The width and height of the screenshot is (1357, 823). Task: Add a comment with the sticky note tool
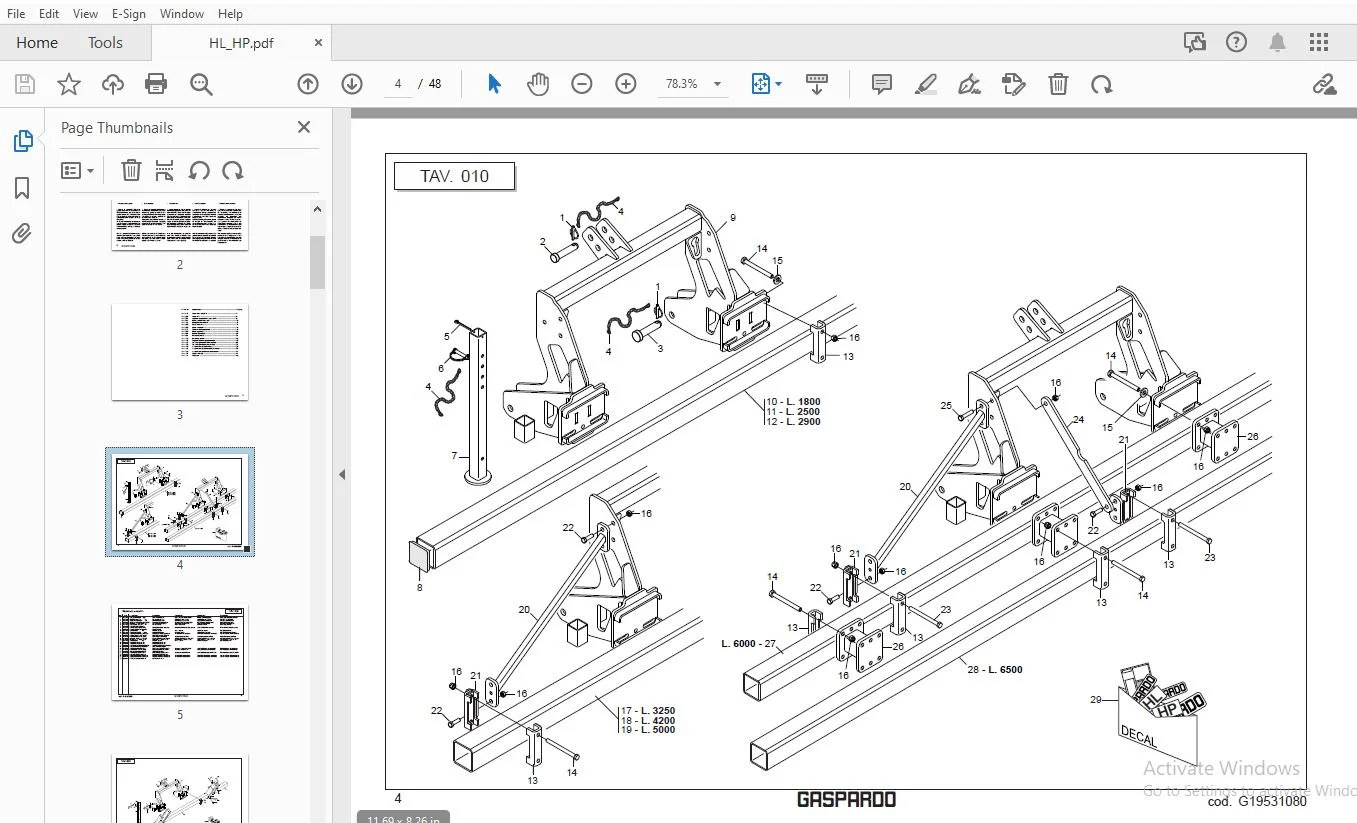click(881, 84)
